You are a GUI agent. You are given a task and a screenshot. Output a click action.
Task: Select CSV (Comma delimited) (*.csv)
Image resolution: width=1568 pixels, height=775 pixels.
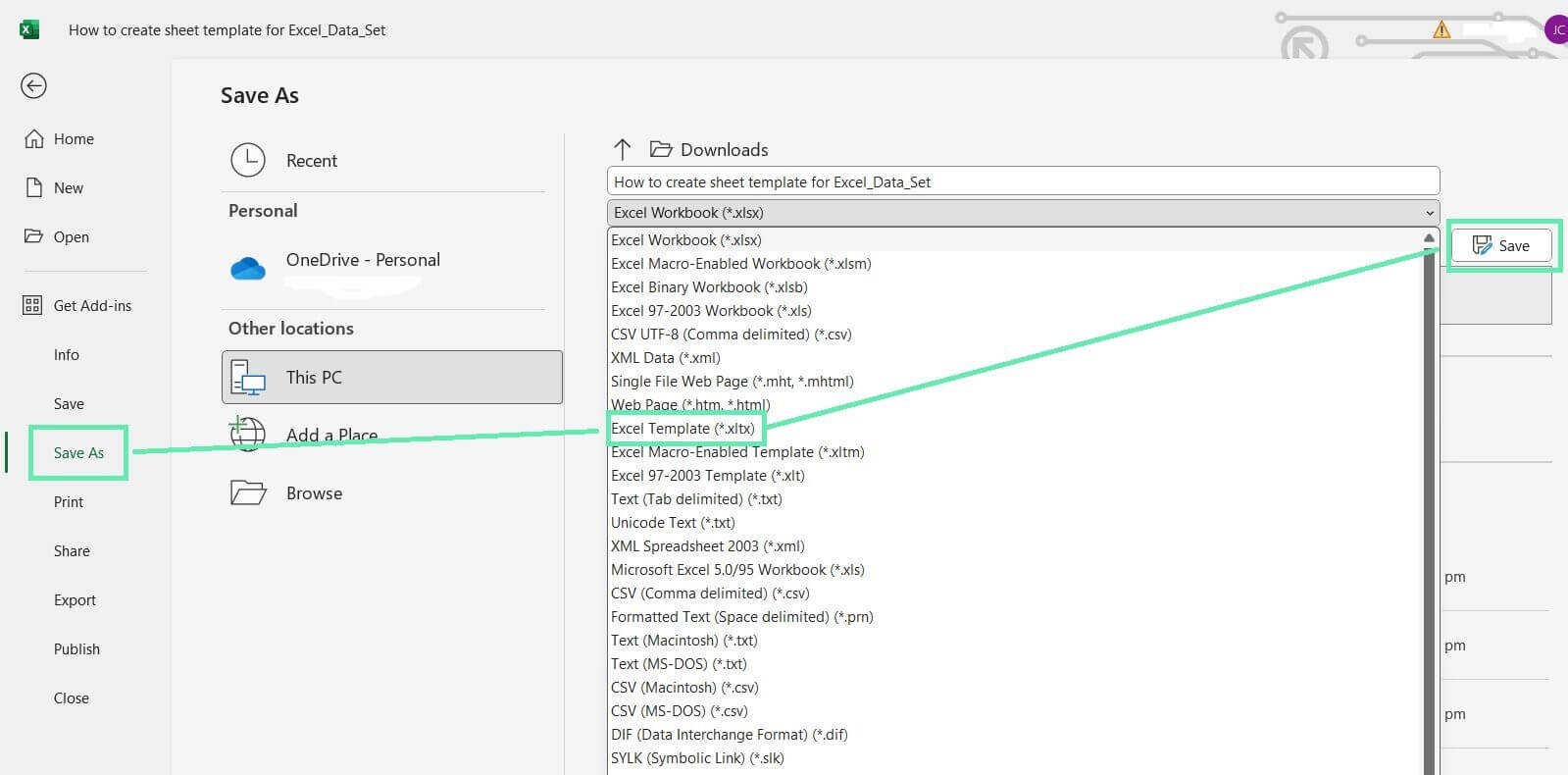click(710, 594)
